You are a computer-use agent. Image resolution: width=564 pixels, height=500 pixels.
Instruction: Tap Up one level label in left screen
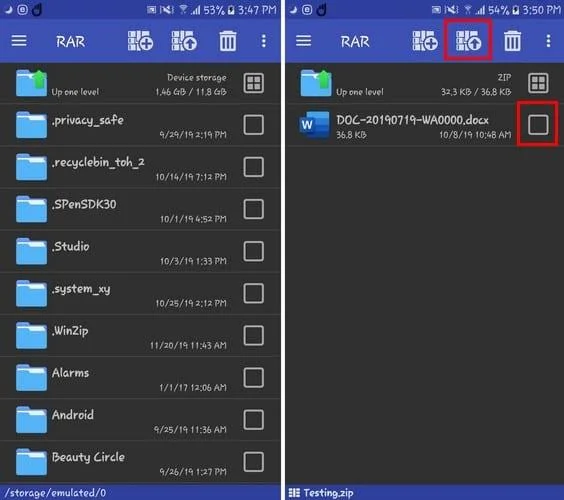75,92
